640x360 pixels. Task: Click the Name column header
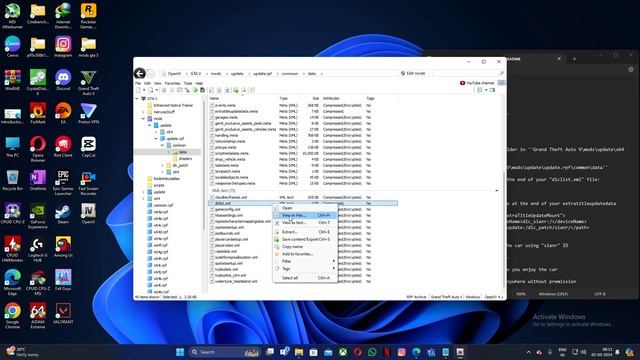[x=243, y=98]
